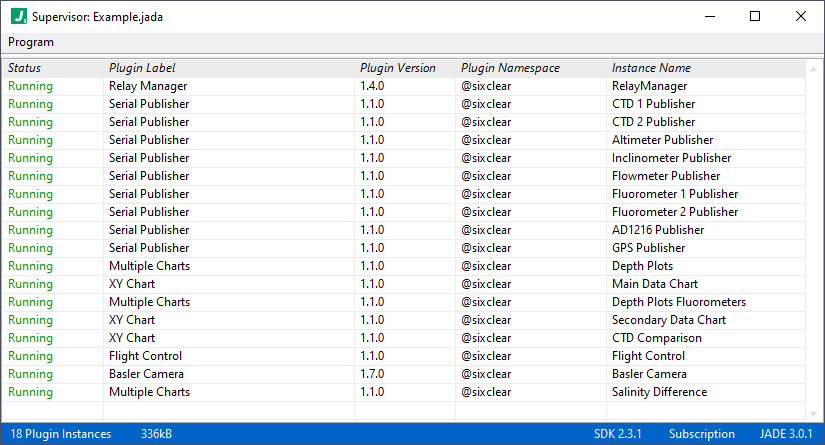Click JADE 3.0.1 in status bar
The width and height of the screenshot is (825, 445).
click(786, 434)
